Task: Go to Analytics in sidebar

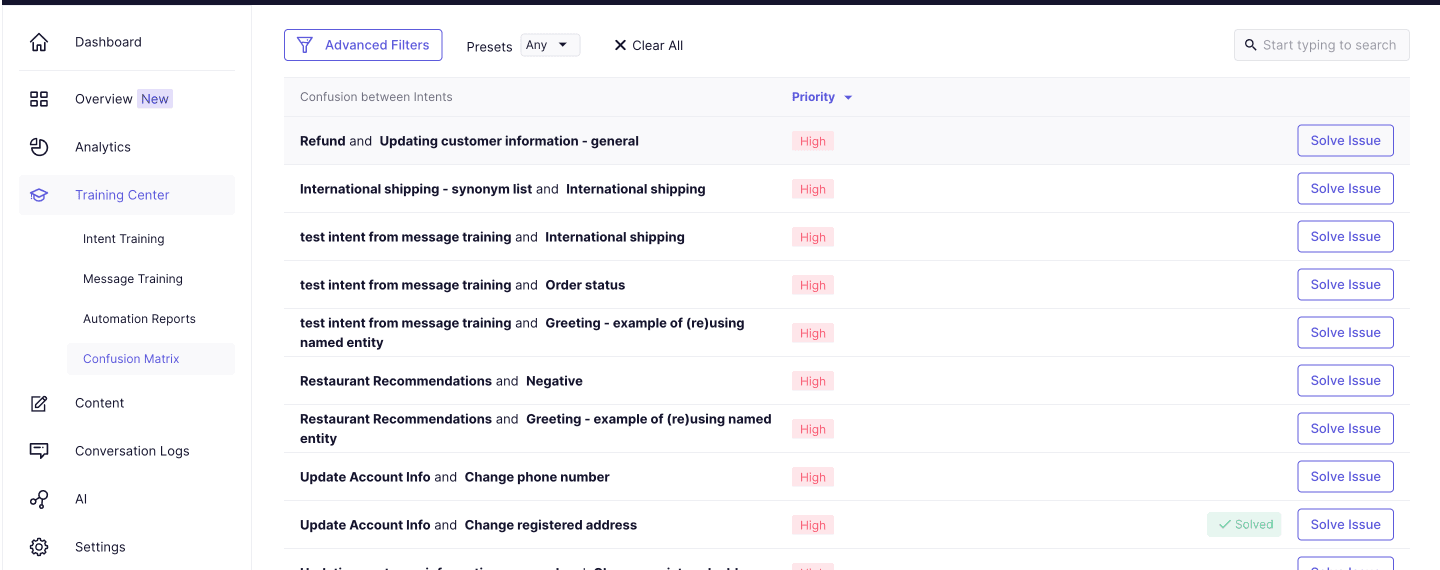Action: point(103,147)
